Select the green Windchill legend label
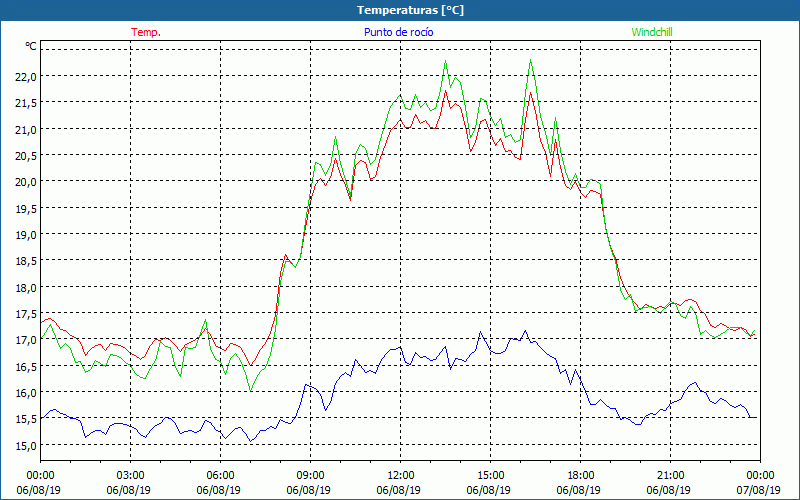The height and width of the screenshot is (500, 800). tap(652, 32)
